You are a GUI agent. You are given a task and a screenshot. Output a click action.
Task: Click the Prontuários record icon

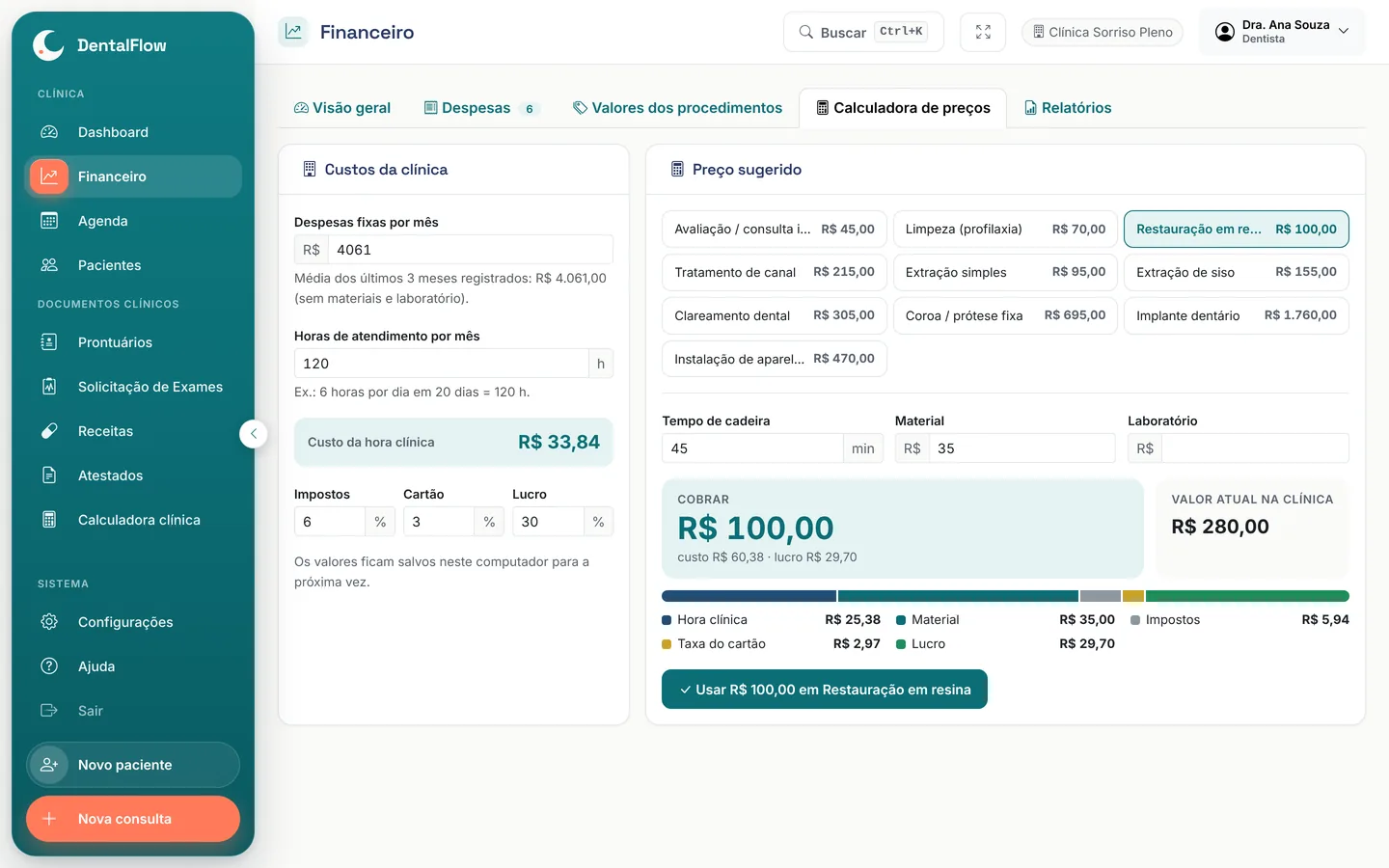[49, 342]
